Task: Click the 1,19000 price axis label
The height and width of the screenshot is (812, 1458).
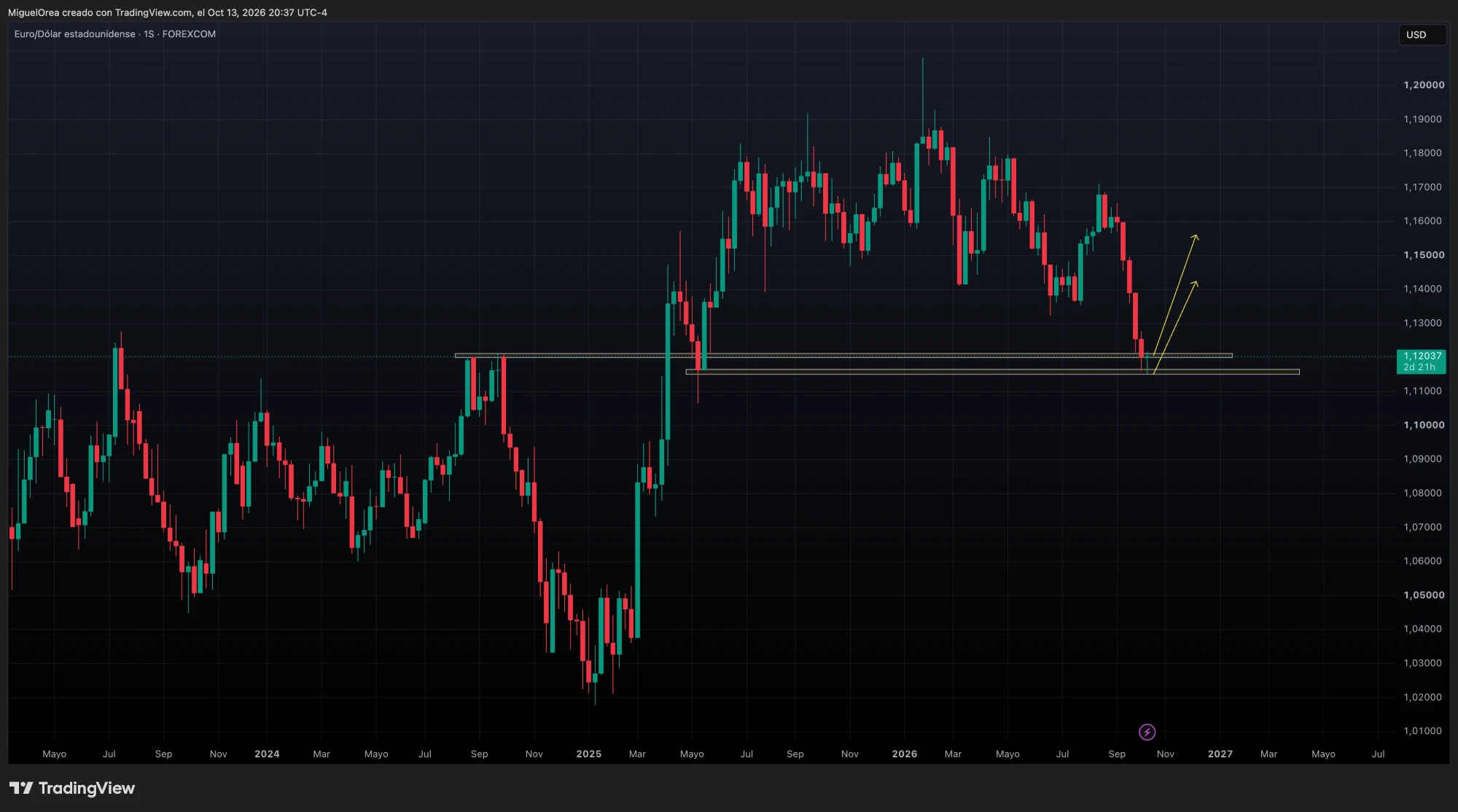Action: point(1422,120)
